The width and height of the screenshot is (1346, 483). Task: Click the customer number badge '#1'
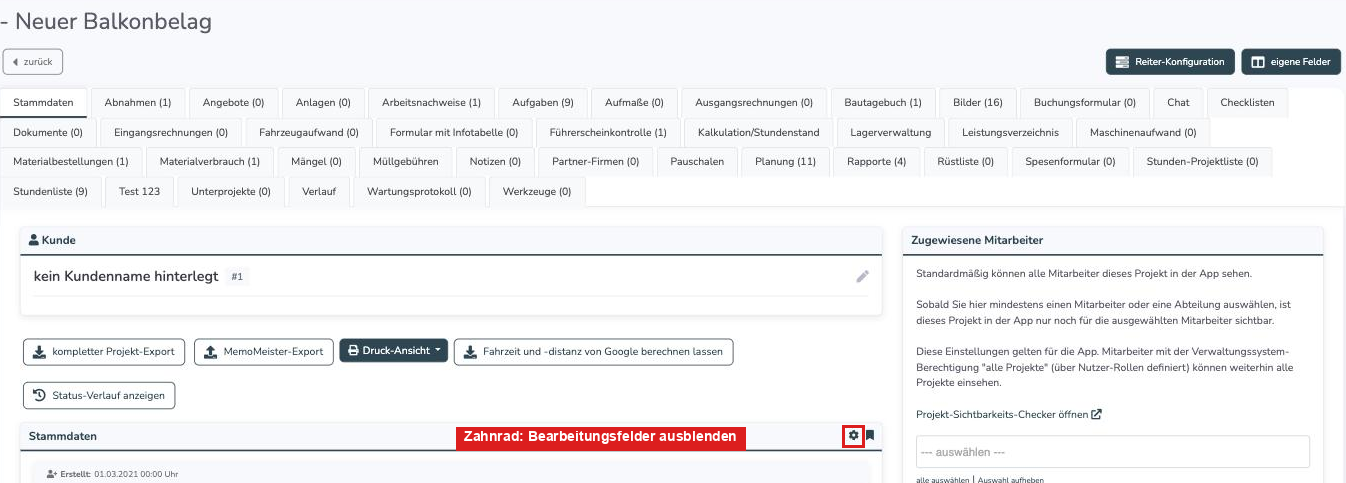(x=237, y=277)
